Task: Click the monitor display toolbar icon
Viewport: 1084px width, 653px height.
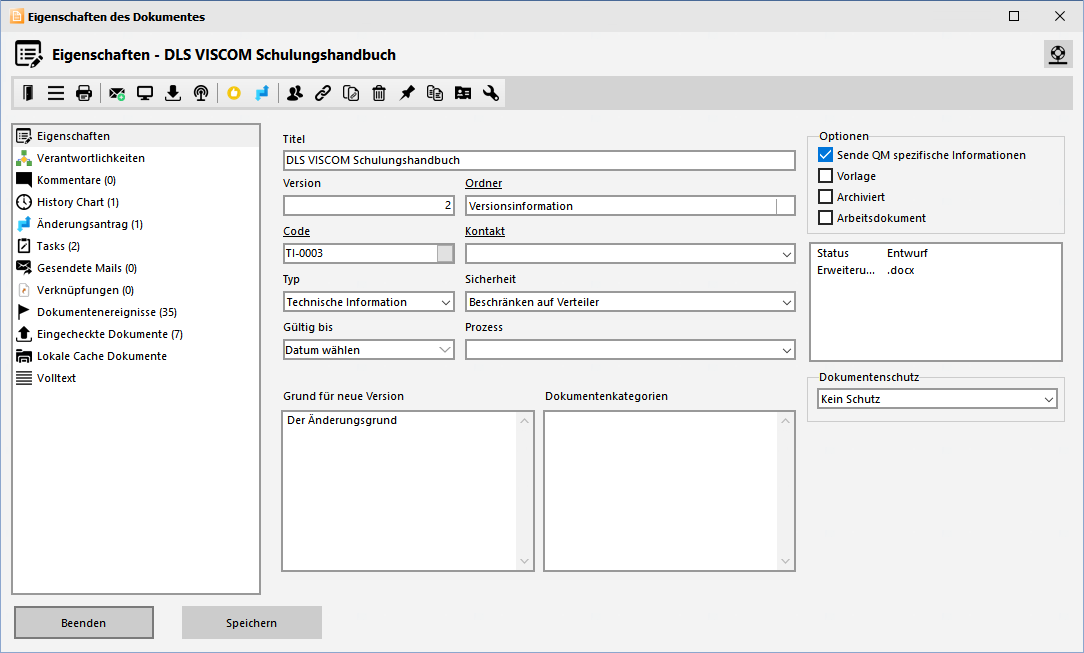Action: (144, 93)
